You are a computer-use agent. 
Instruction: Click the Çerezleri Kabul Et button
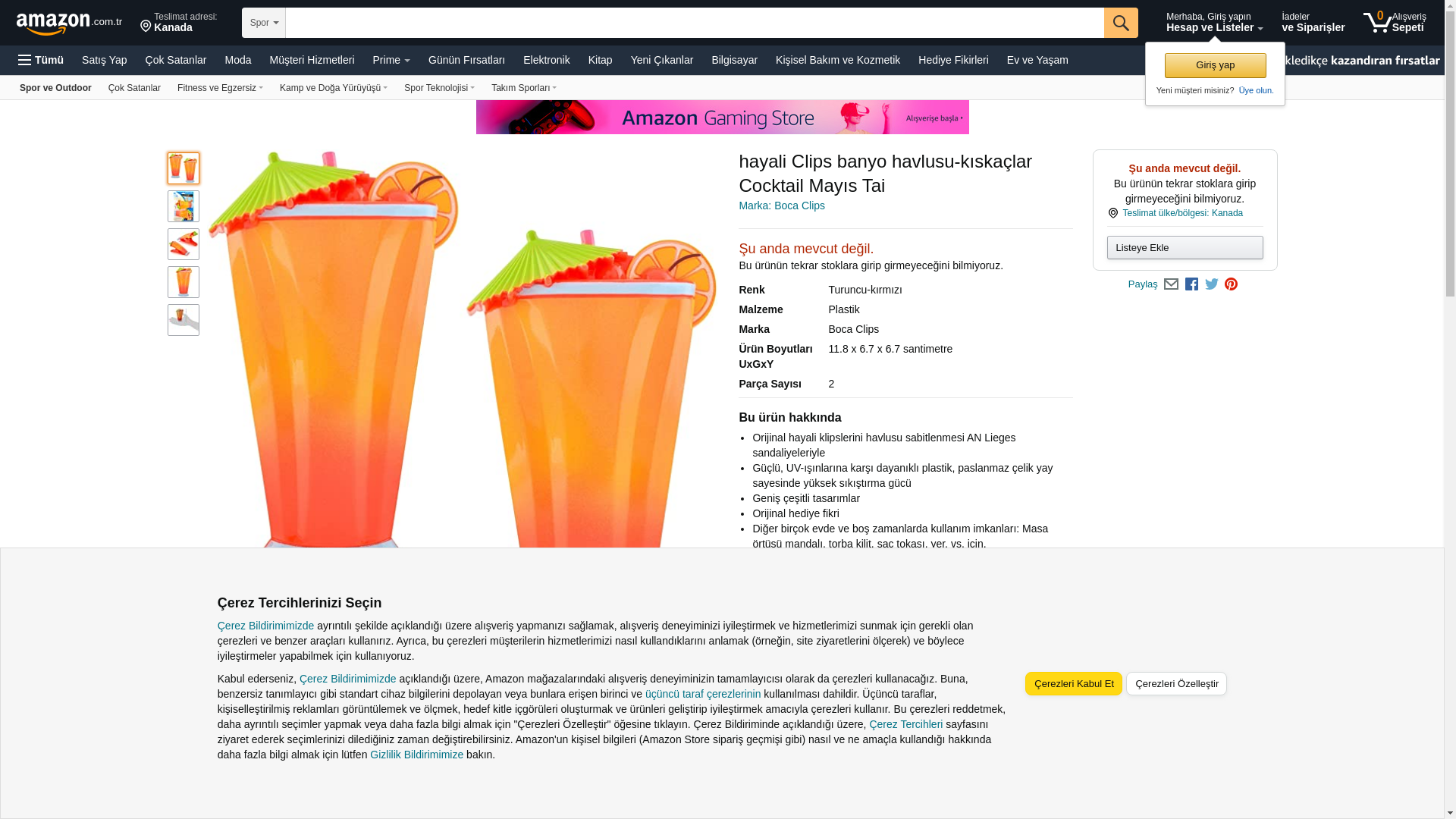click(x=1074, y=684)
